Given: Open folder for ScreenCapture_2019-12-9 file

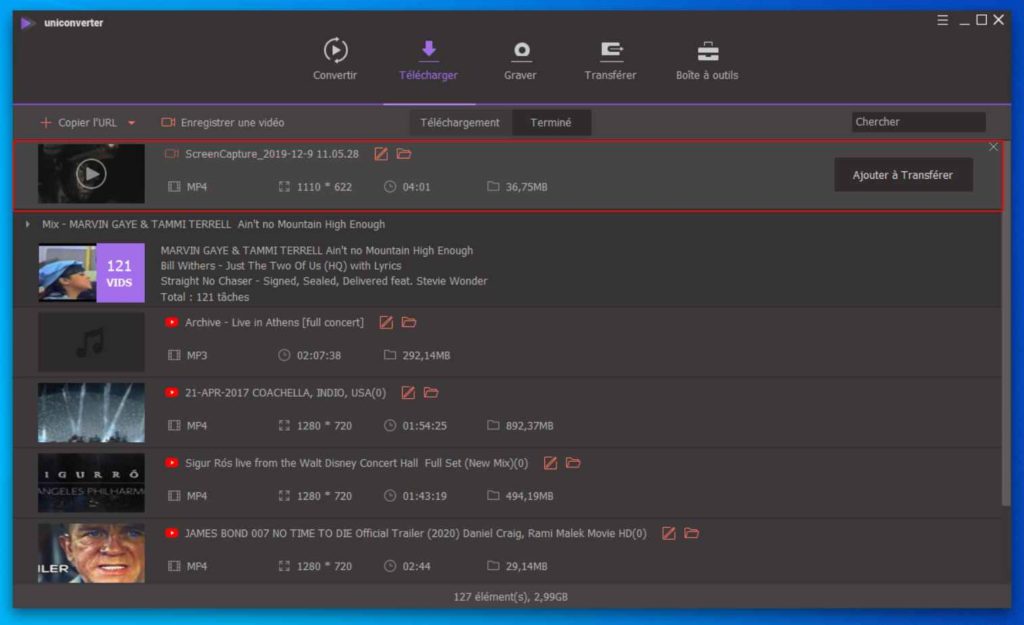Looking at the screenshot, I should (404, 154).
